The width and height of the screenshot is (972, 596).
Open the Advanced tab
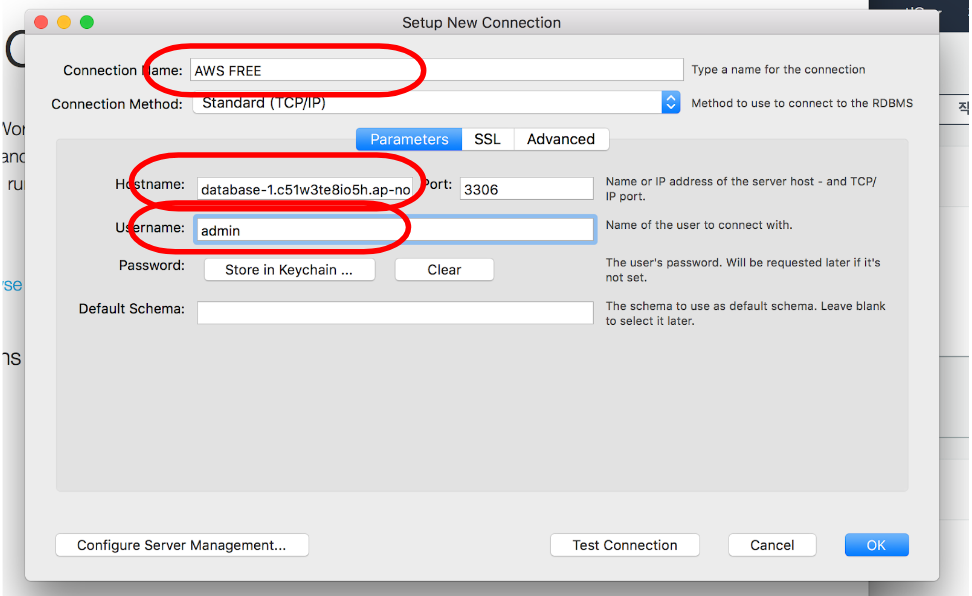point(561,139)
